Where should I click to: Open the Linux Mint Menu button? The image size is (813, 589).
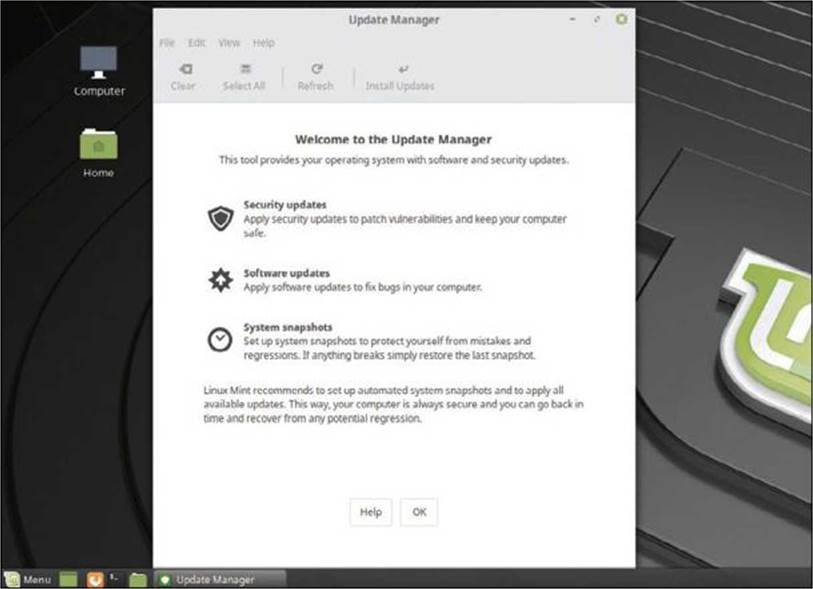click(28, 579)
